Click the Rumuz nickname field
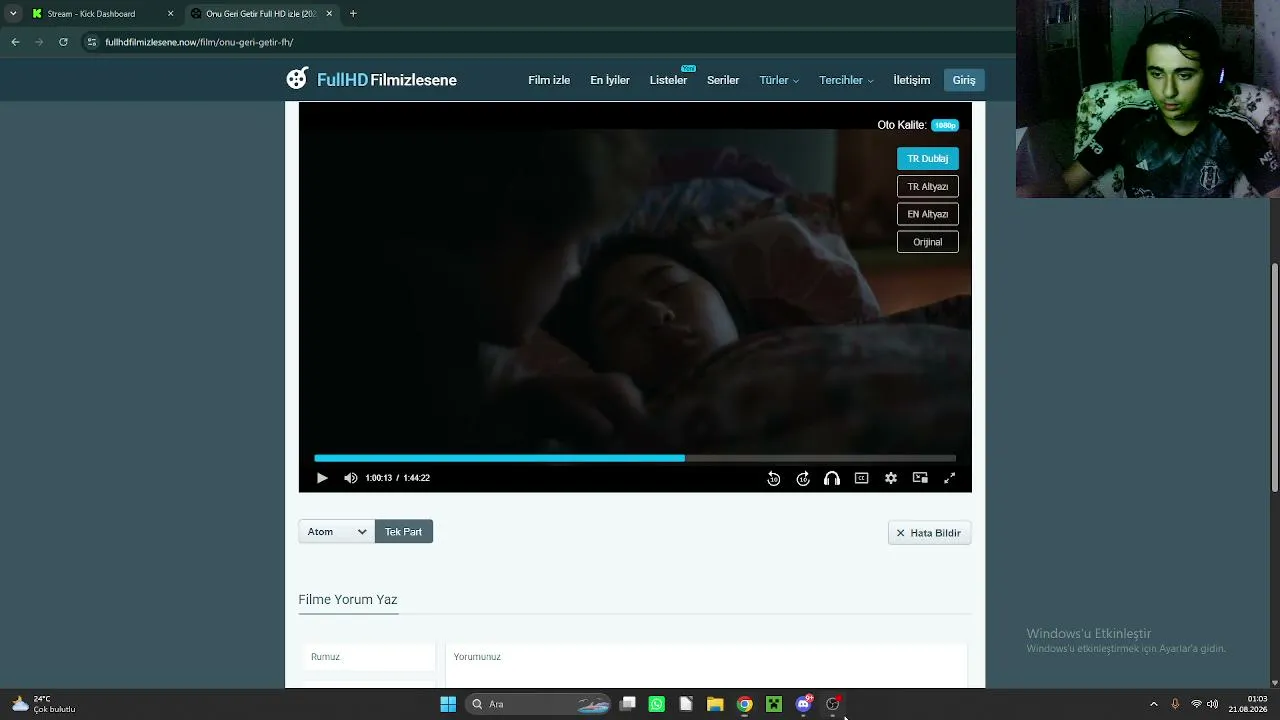The image size is (1280, 720). pyautogui.click(x=369, y=657)
